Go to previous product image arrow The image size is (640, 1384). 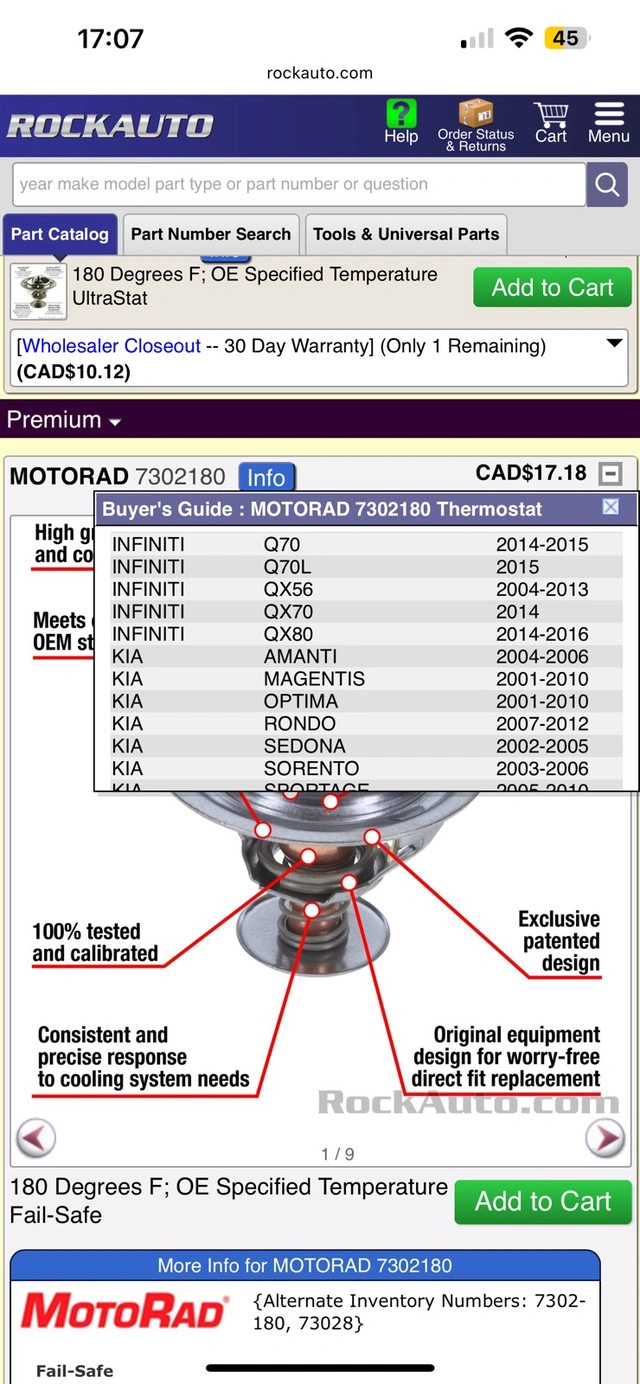(36, 1137)
